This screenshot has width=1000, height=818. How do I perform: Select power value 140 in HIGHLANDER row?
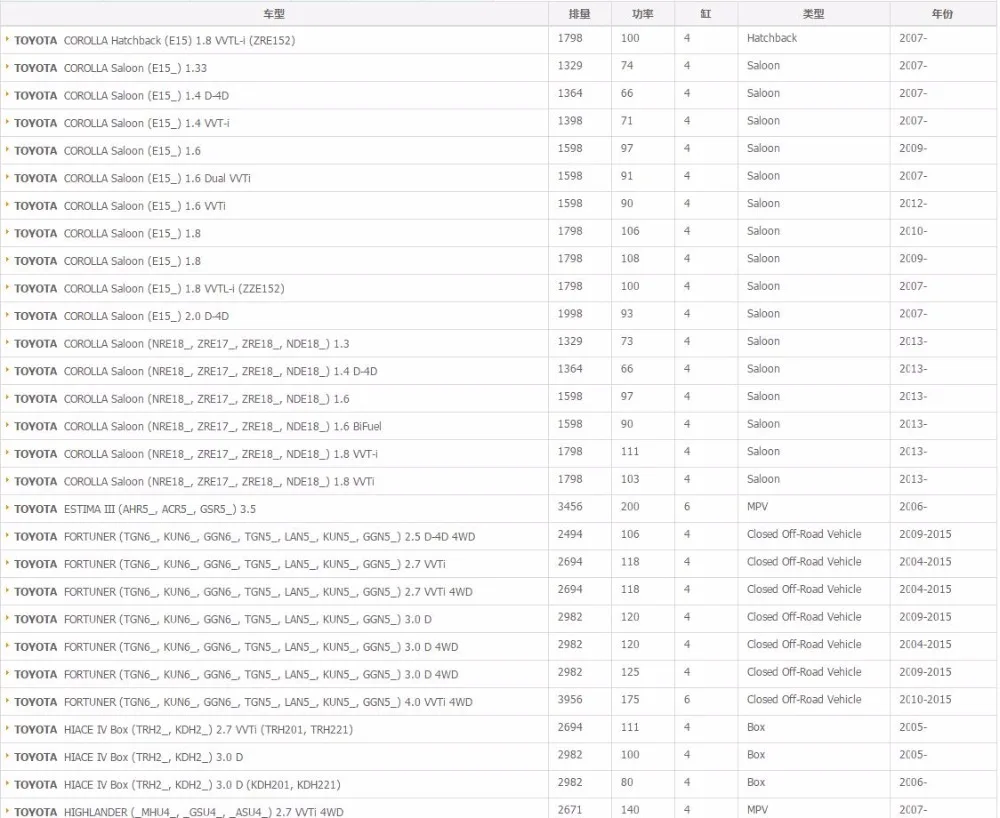(630, 810)
